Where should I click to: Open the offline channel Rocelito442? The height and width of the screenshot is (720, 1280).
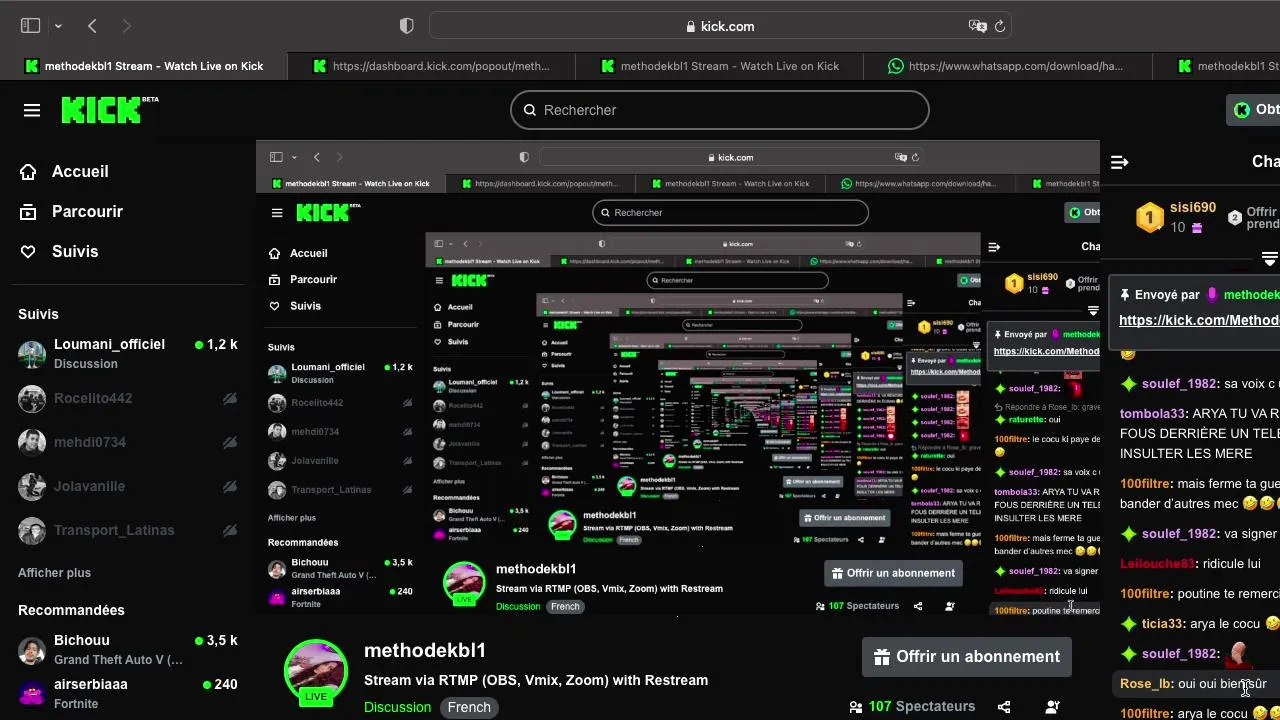[128, 398]
